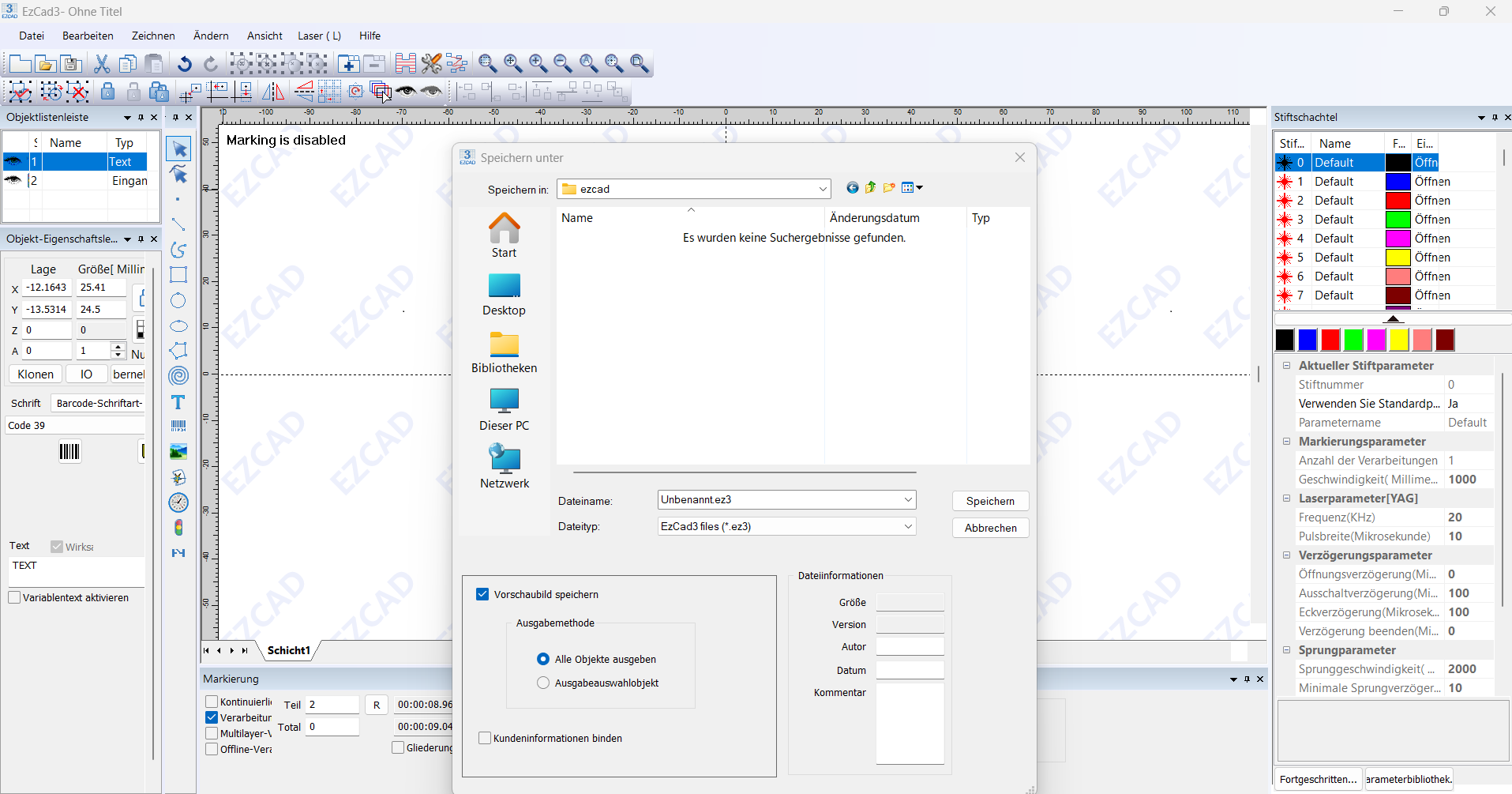Open the Datei menu

click(x=32, y=36)
